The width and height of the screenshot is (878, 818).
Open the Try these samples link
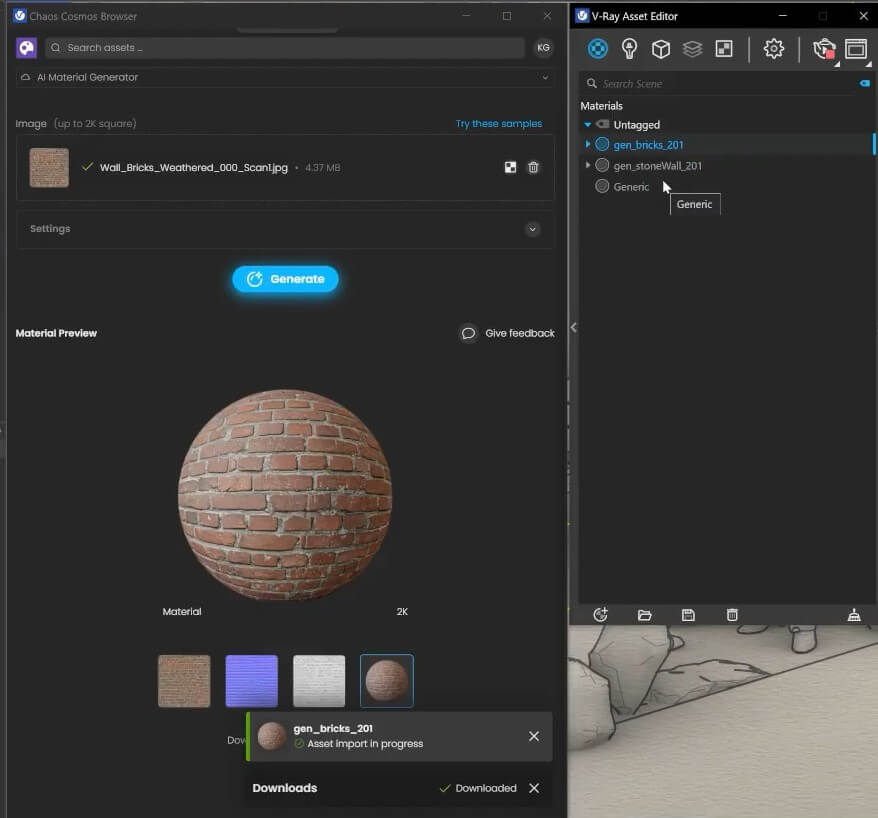tap(498, 123)
